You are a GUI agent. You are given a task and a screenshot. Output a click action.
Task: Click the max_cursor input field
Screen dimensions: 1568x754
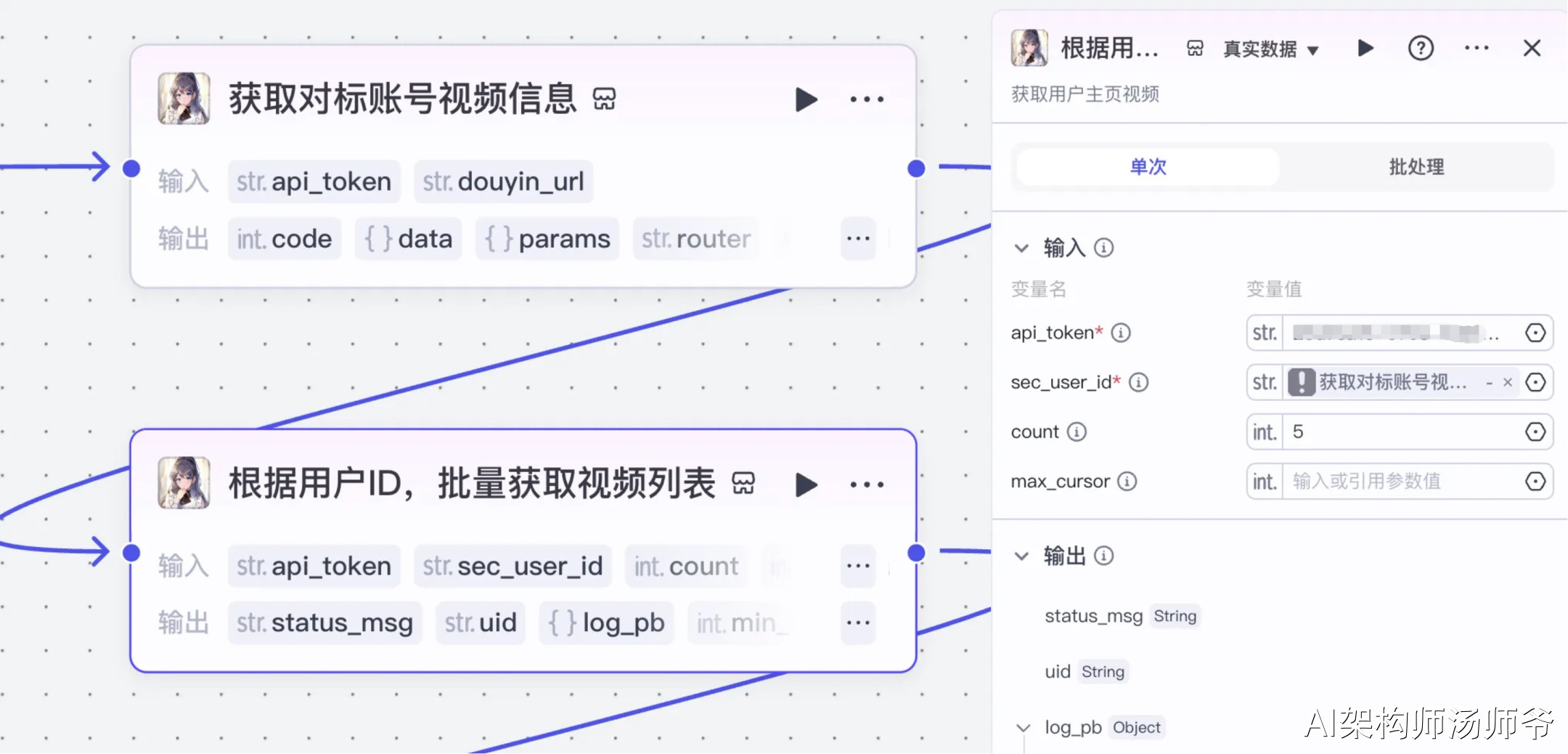click(x=1400, y=482)
